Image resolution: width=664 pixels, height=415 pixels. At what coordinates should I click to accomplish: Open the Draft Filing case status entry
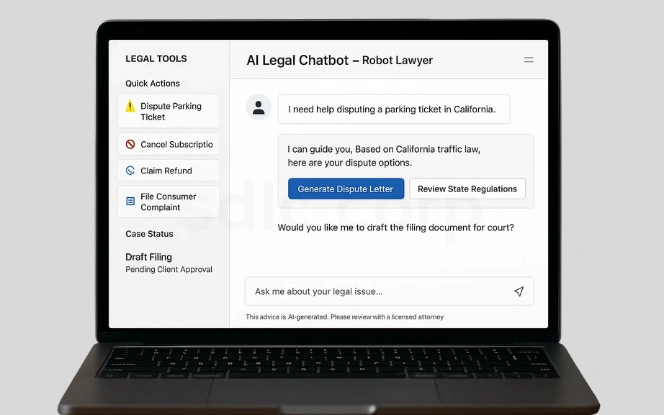[x=148, y=257]
